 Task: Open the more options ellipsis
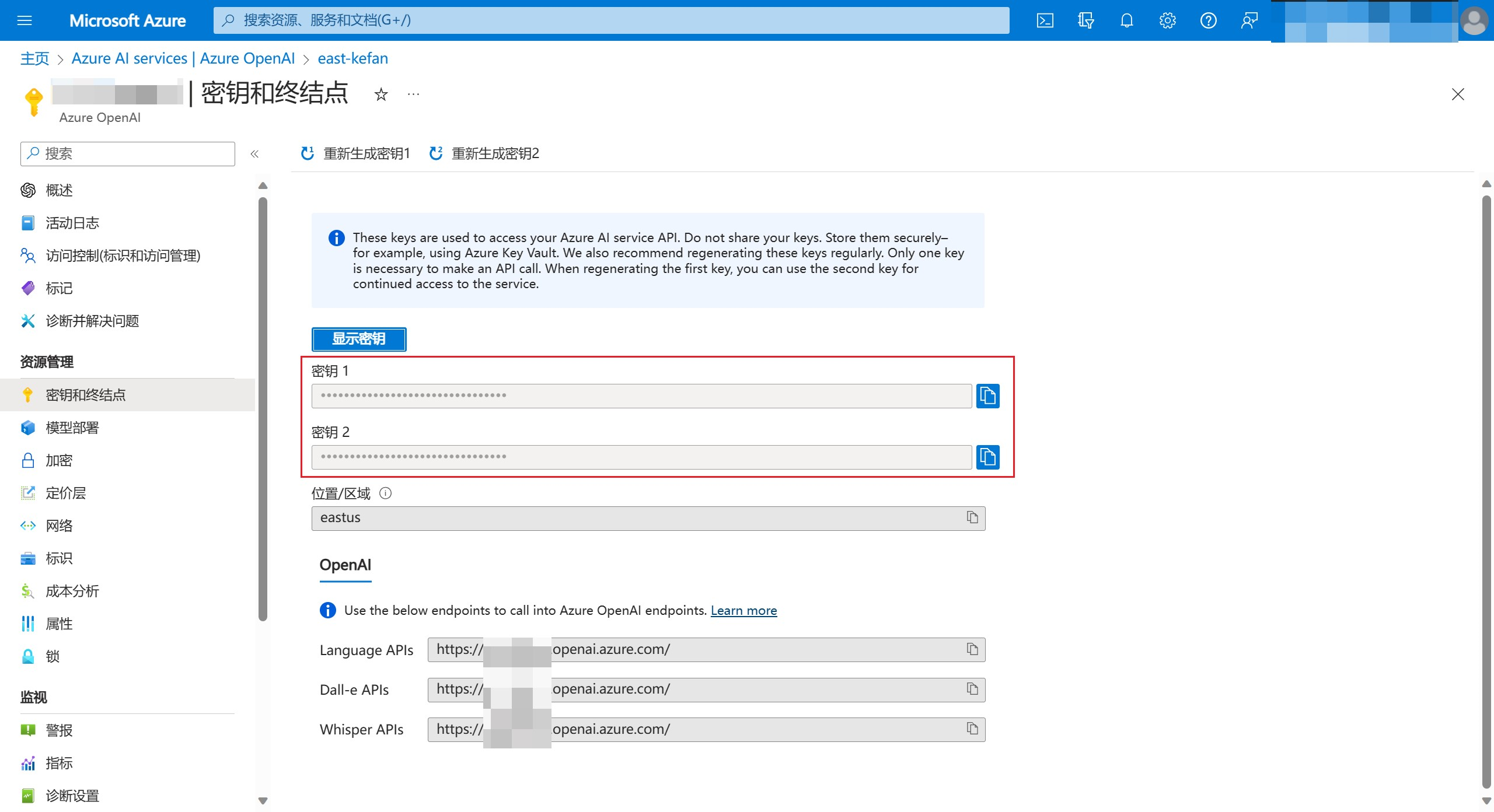tap(413, 94)
